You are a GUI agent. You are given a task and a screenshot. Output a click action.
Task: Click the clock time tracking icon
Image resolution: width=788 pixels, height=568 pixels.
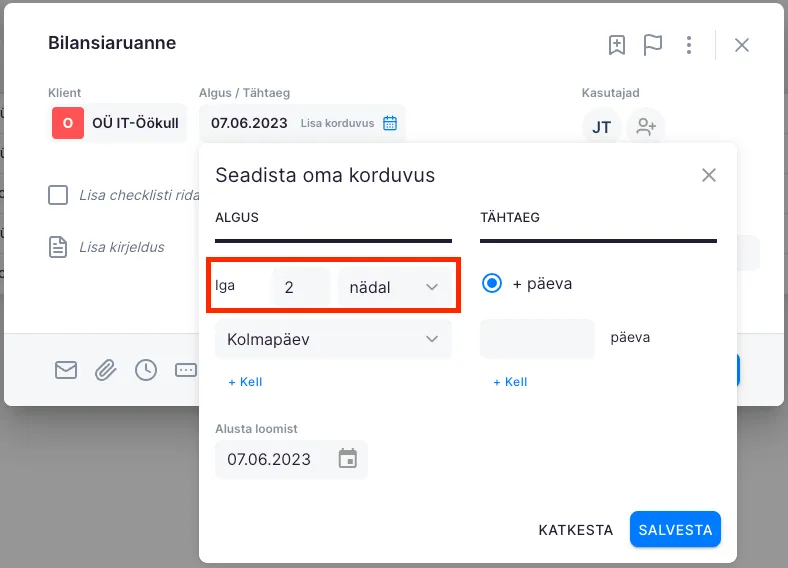tap(146, 370)
